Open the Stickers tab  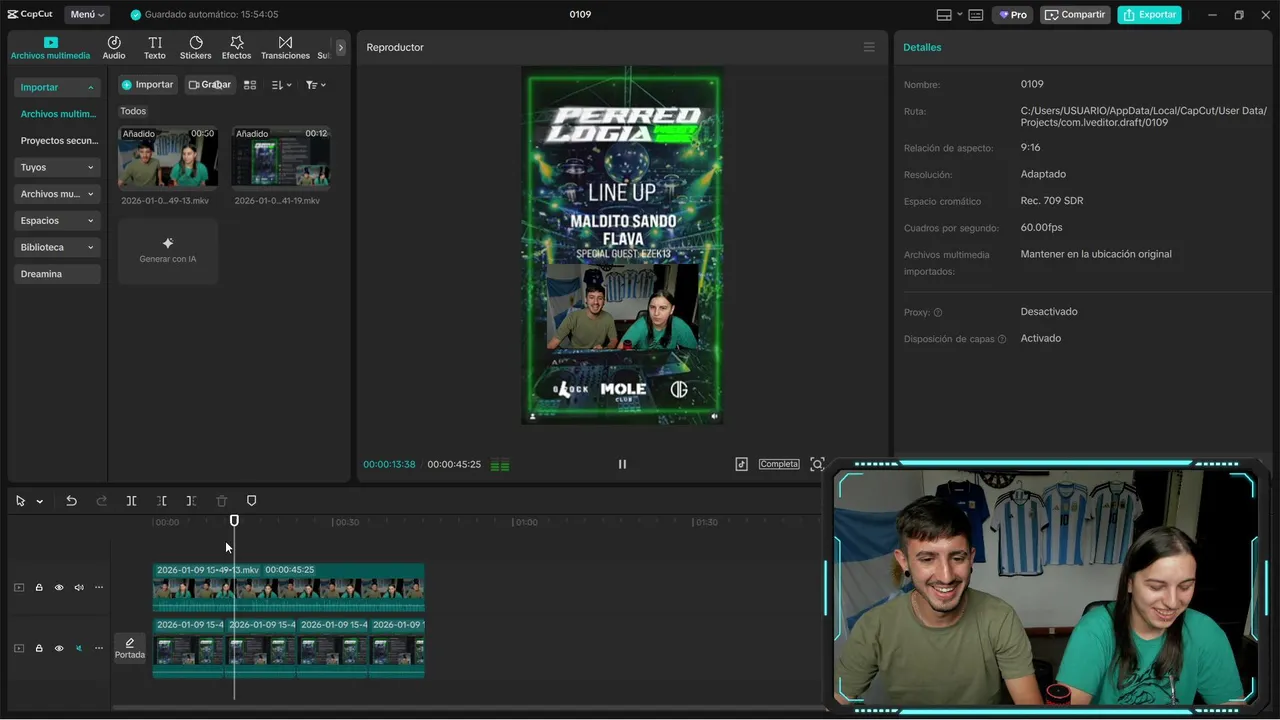click(196, 48)
